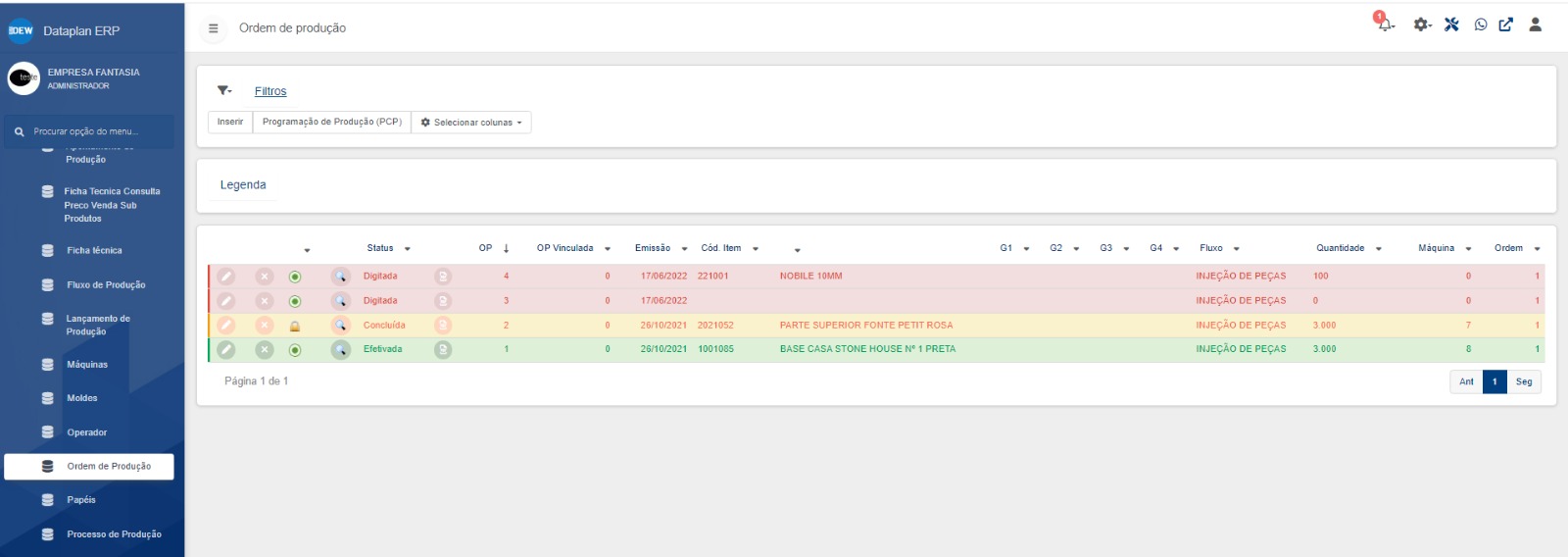Open document icon for Efetivada order
The height and width of the screenshot is (557, 1568).
pyautogui.click(x=443, y=349)
